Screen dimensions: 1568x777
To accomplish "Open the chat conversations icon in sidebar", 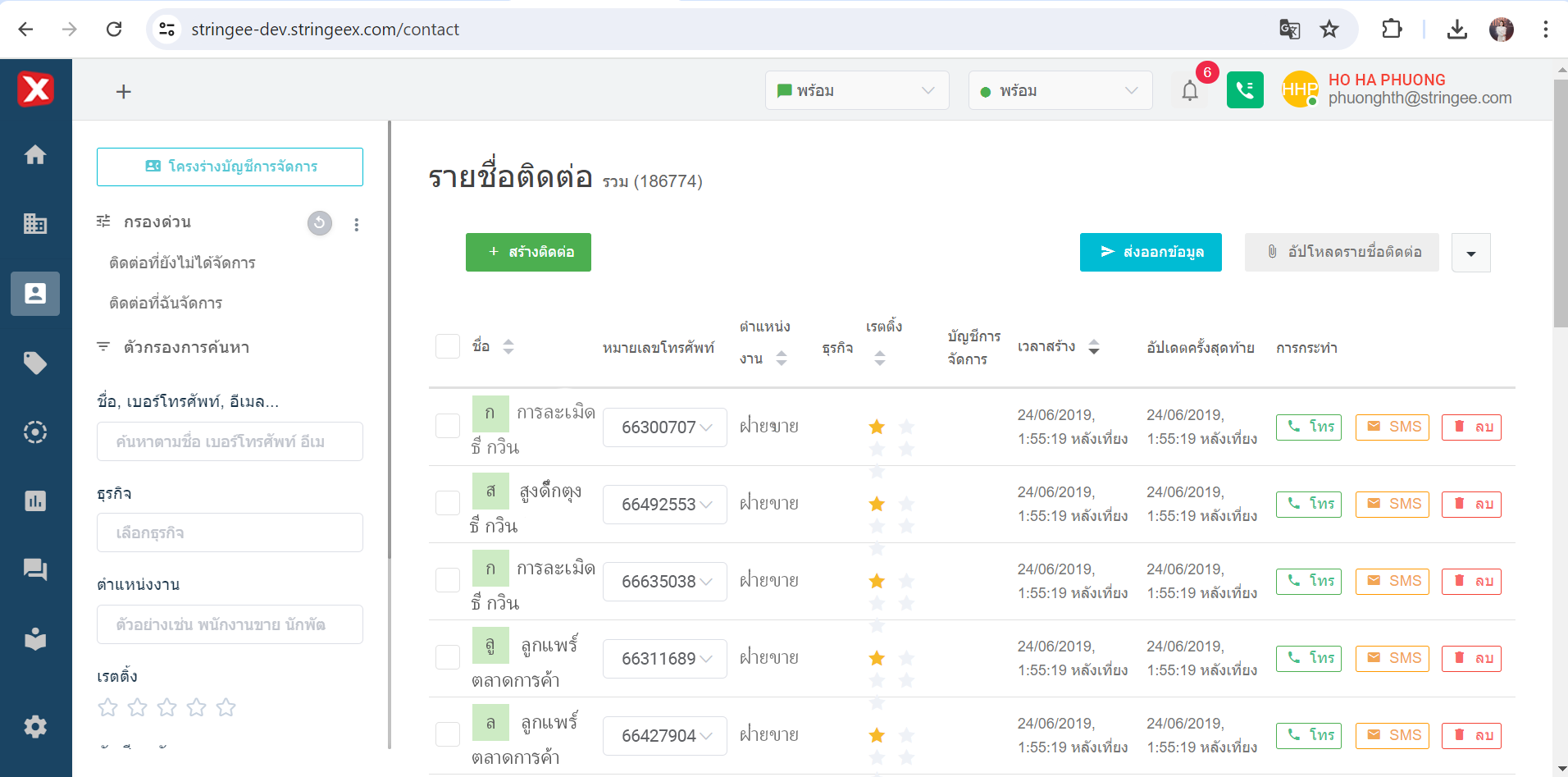I will (x=35, y=569).
